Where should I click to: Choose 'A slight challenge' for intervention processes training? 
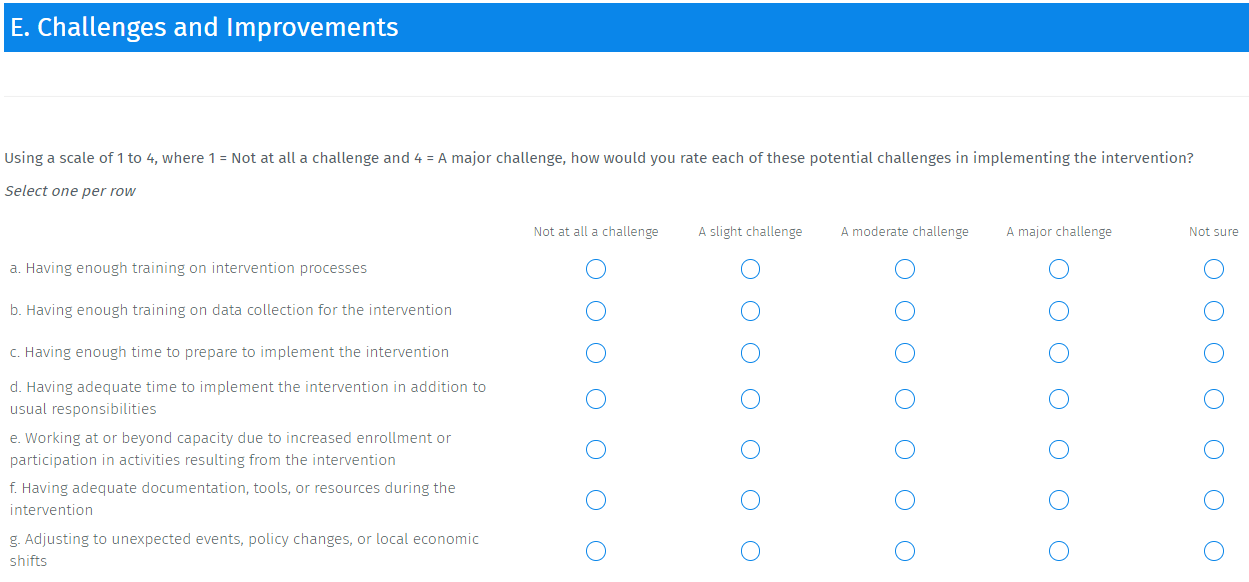tap(751, 269)
